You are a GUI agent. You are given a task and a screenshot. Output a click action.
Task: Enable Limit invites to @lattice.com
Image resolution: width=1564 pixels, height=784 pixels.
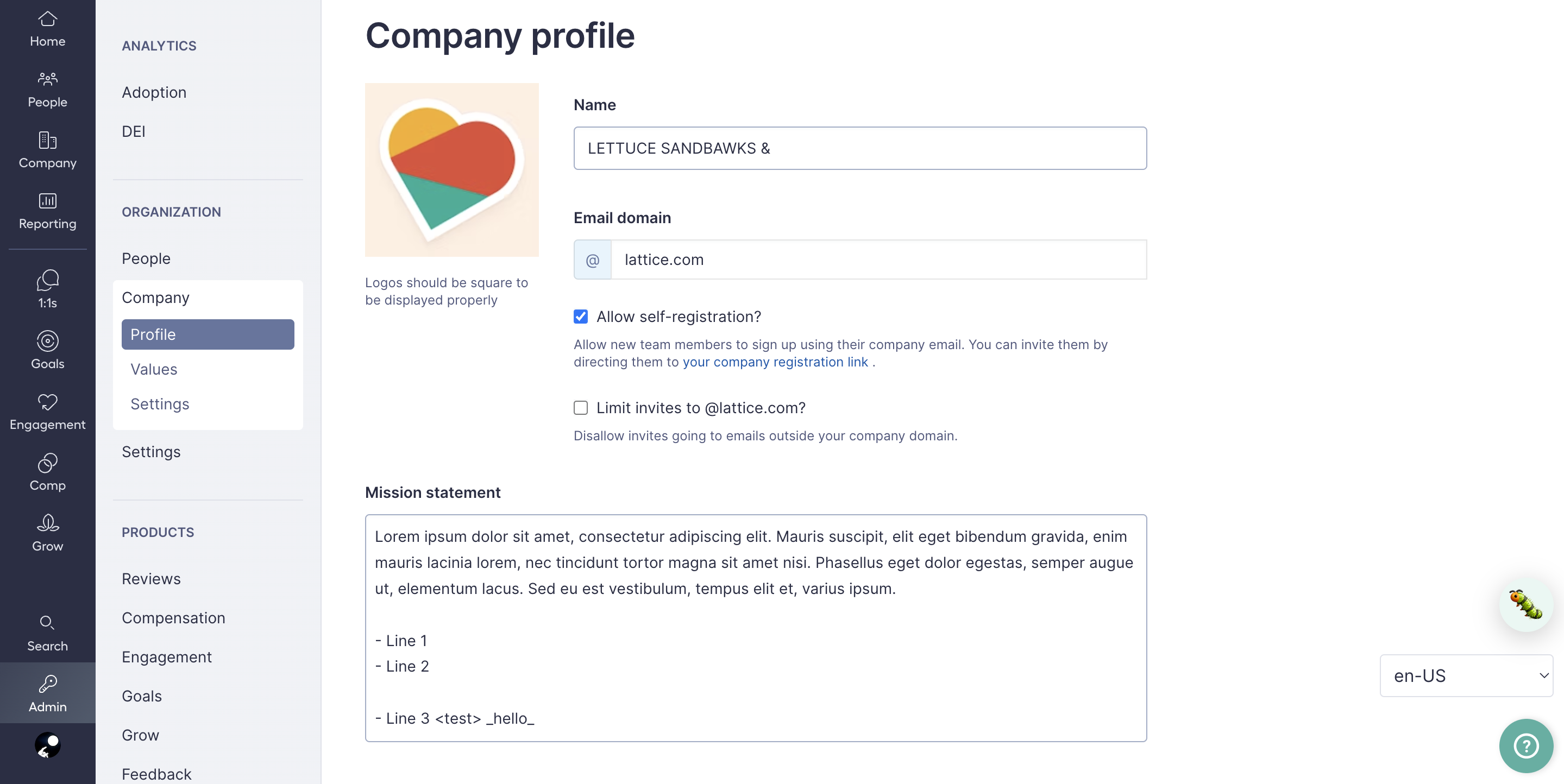580,408
